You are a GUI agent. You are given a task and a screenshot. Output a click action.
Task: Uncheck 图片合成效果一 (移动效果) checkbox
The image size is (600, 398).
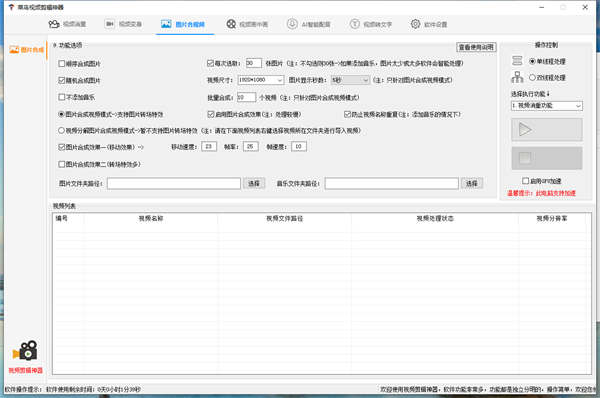click(x=62, y=147)
